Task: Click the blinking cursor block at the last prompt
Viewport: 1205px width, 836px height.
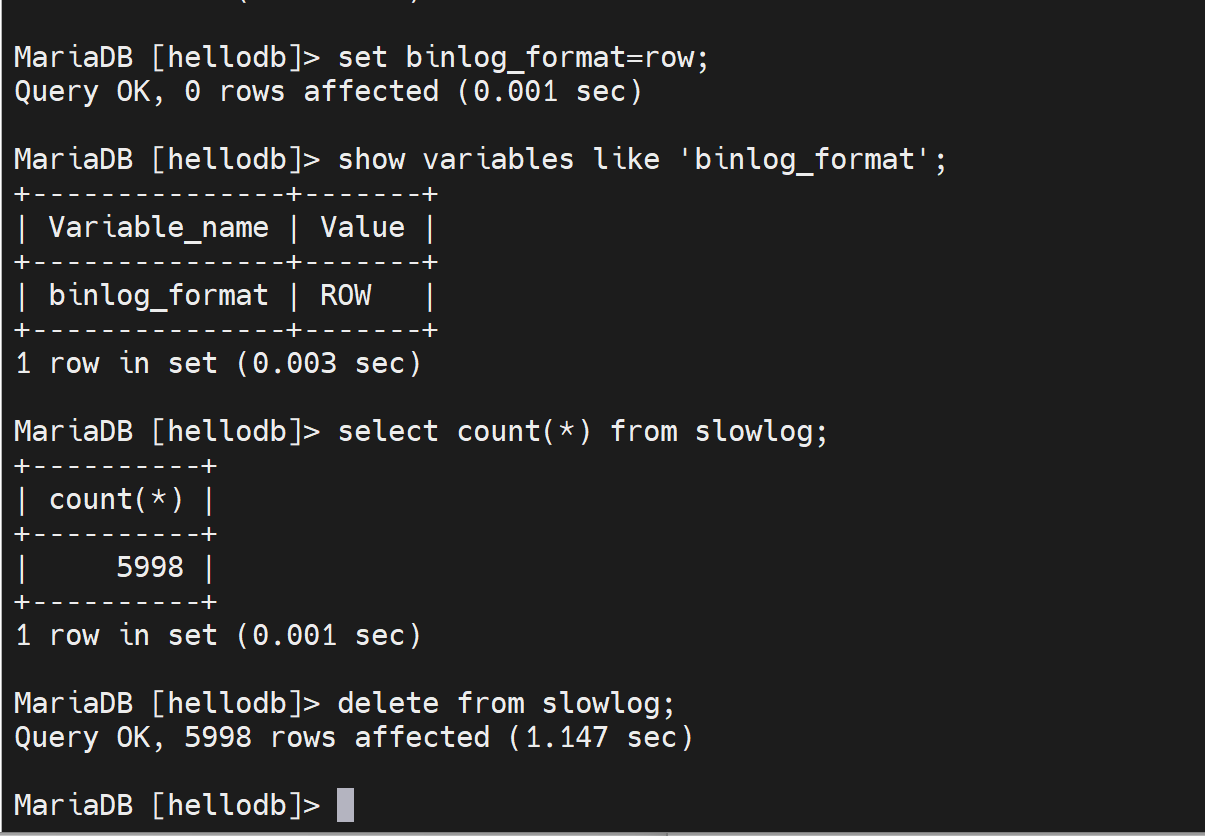Action: click(x=345, y=805)
